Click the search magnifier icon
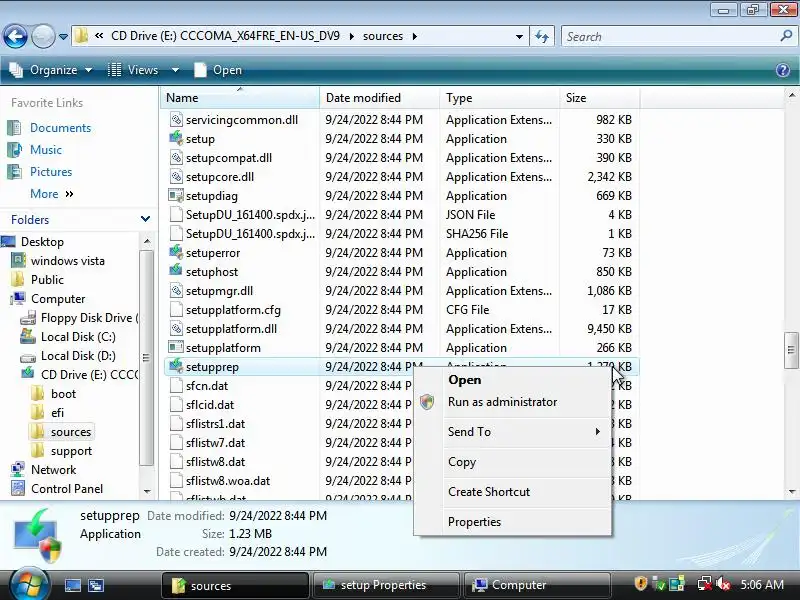Screen dimensions: 800x600 pyautogui.click(x=786, y=36)
